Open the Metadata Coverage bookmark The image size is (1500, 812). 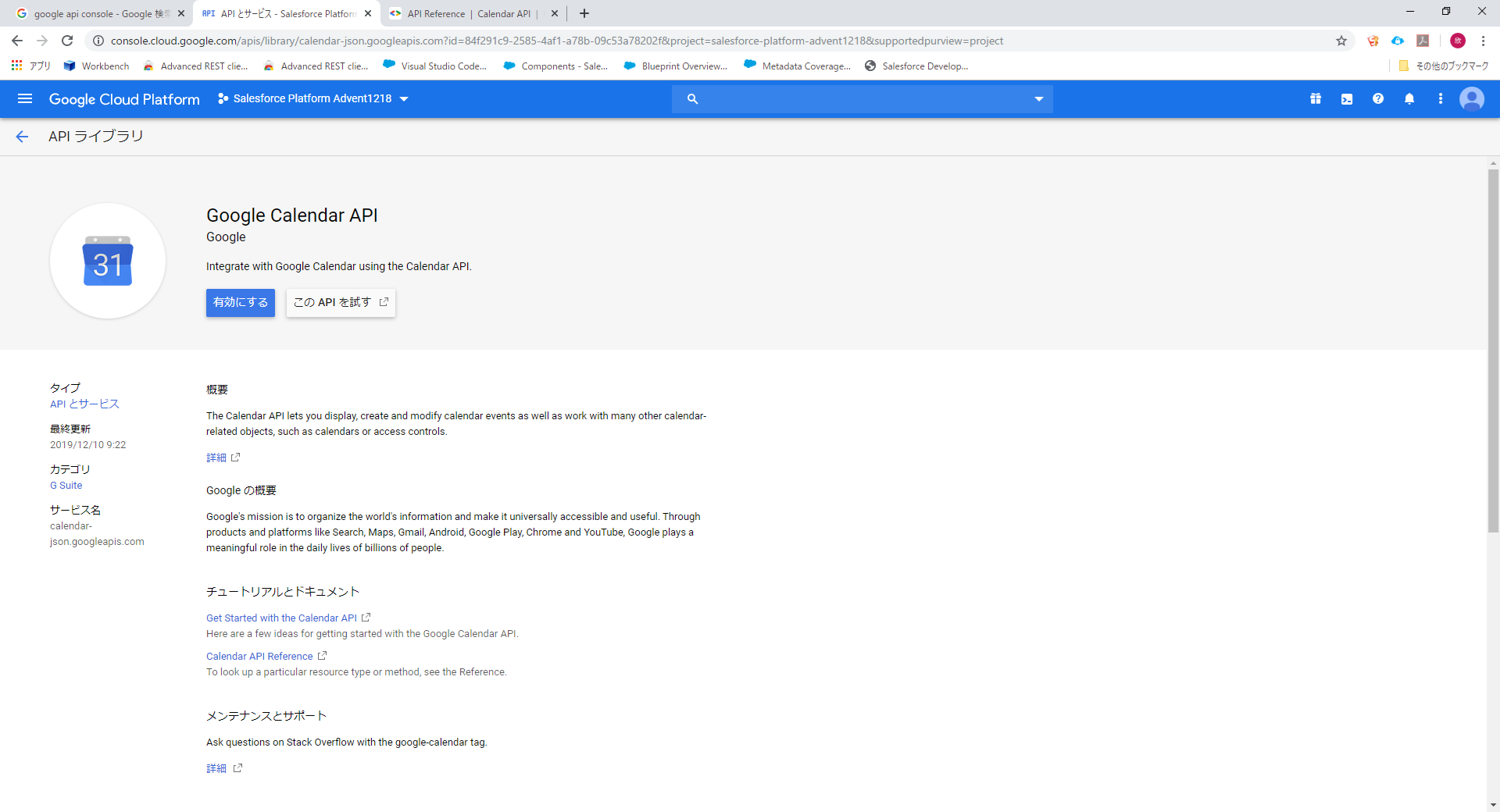[797, 66]
